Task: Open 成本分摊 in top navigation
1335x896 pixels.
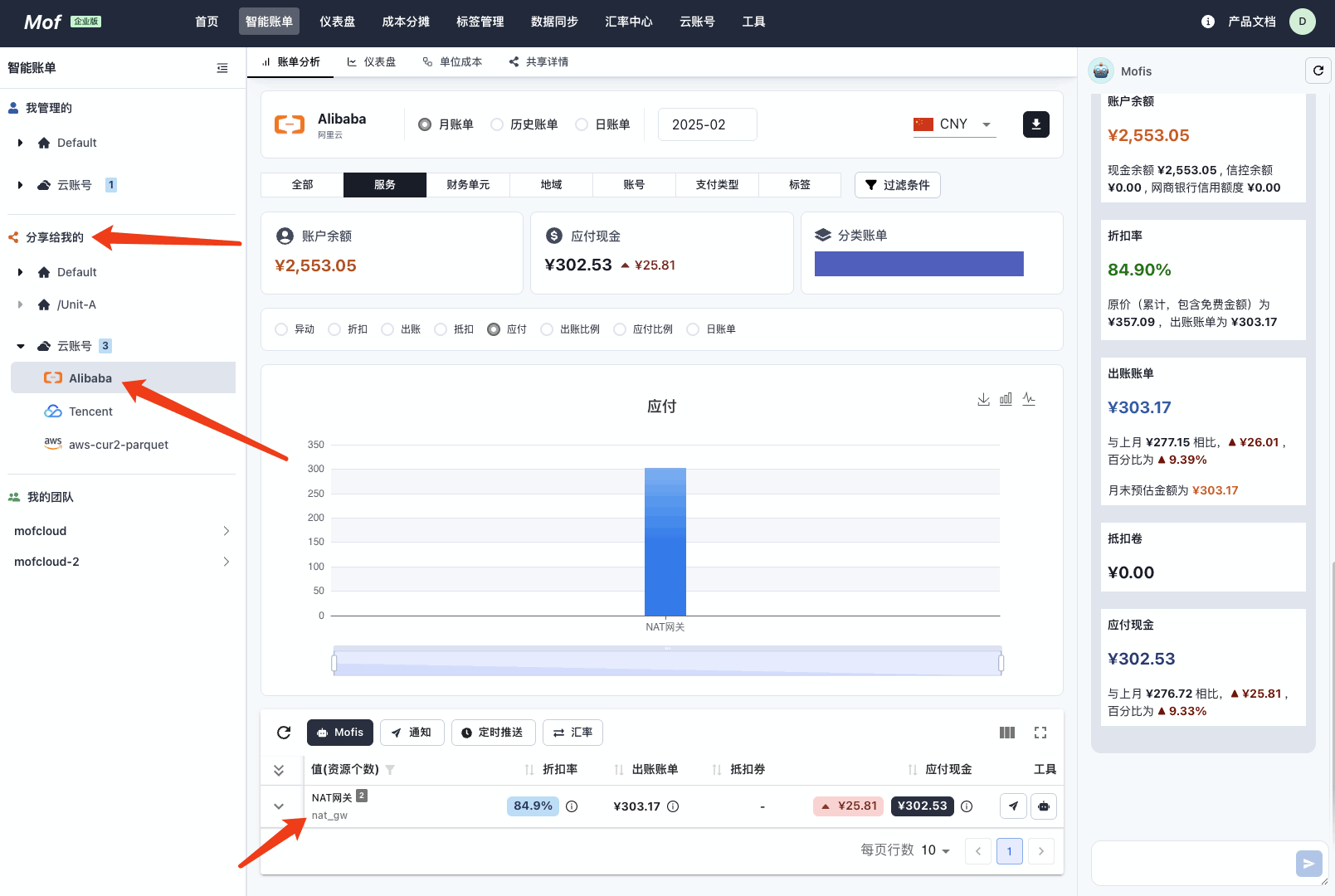Action: click(406, 22)
